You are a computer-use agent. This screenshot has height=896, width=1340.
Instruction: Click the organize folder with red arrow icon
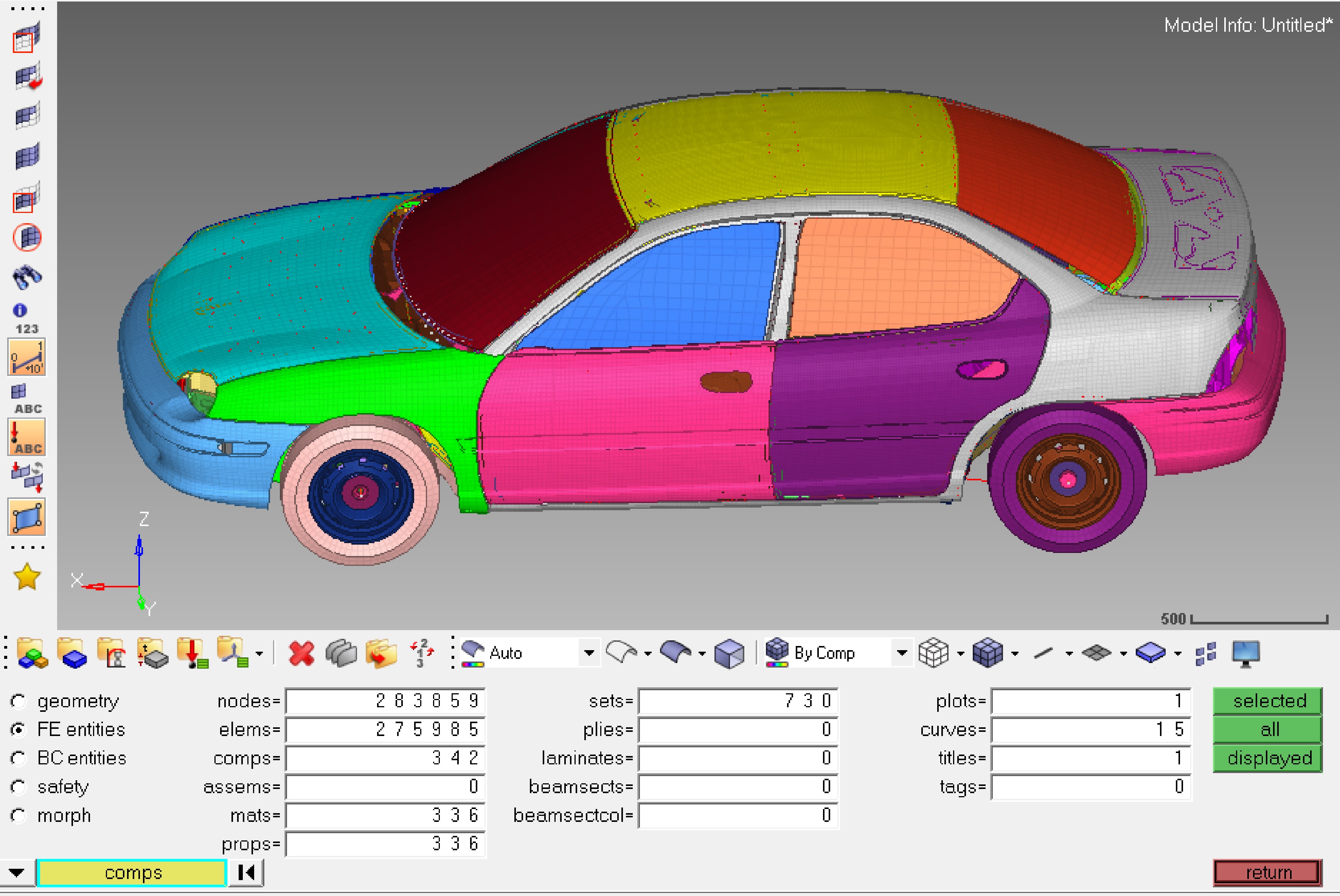tap(380, 653)
